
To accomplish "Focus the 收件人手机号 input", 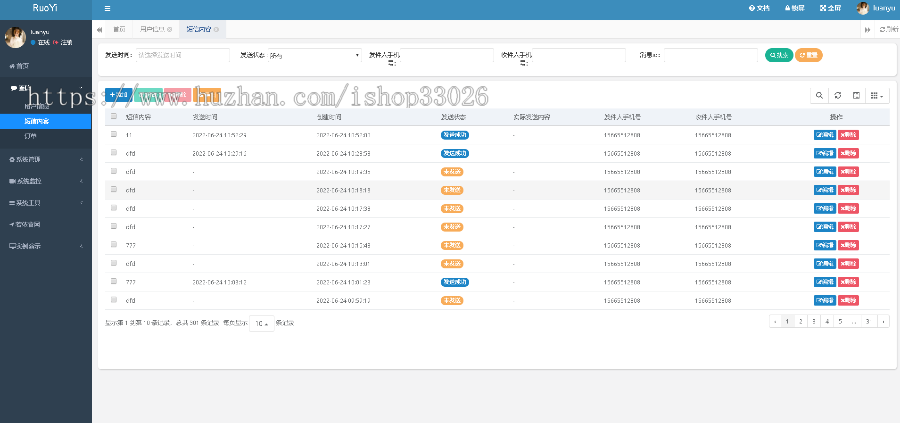I will (x=579, y=55).
